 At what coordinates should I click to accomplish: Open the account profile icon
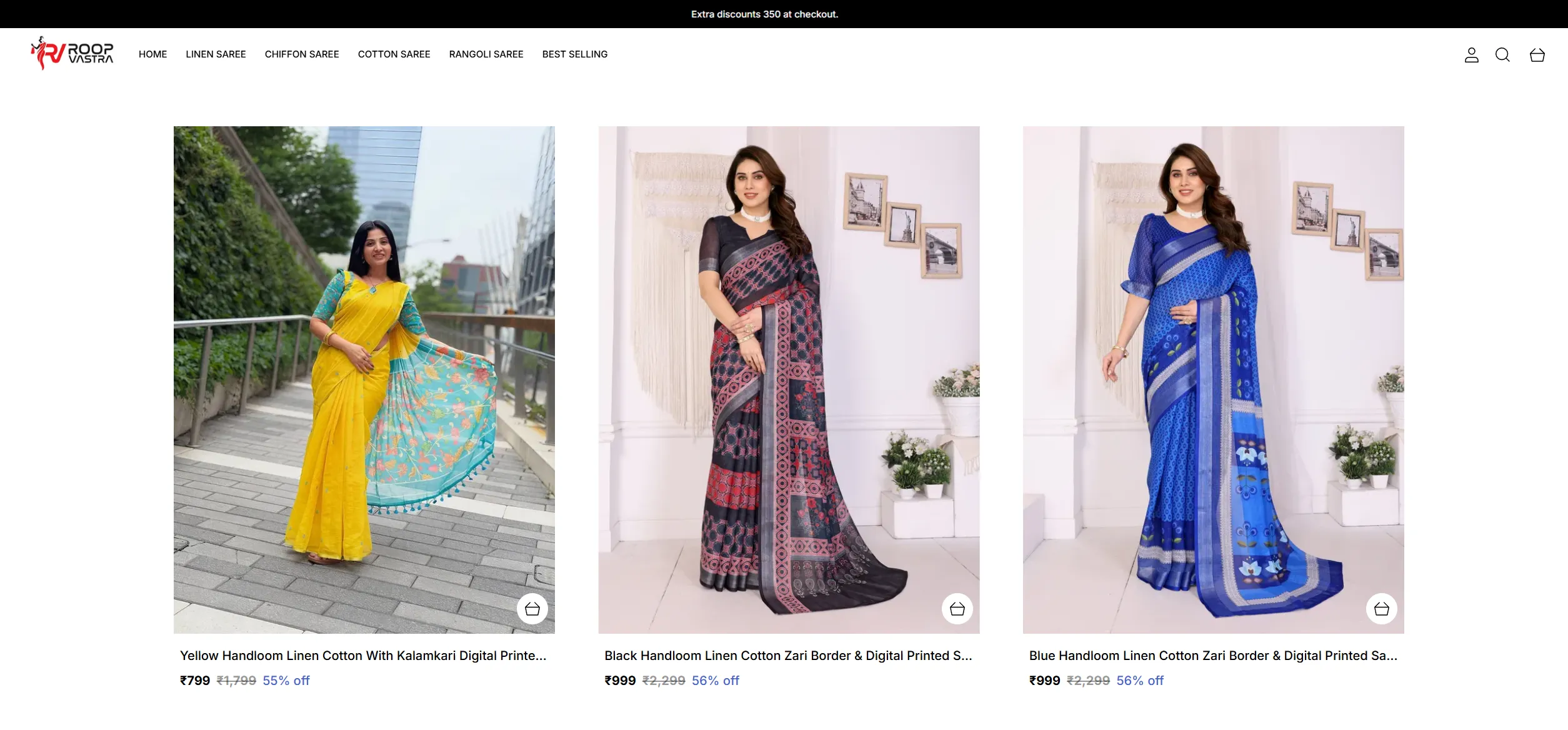1471,55
